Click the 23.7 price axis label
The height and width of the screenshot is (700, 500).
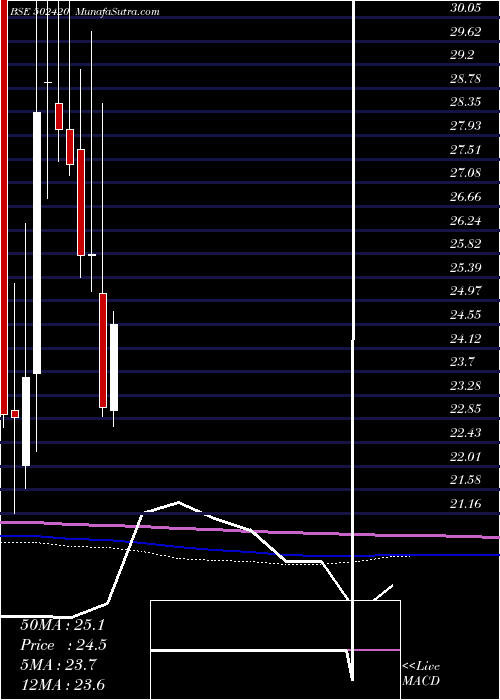(x=462, y=362)
